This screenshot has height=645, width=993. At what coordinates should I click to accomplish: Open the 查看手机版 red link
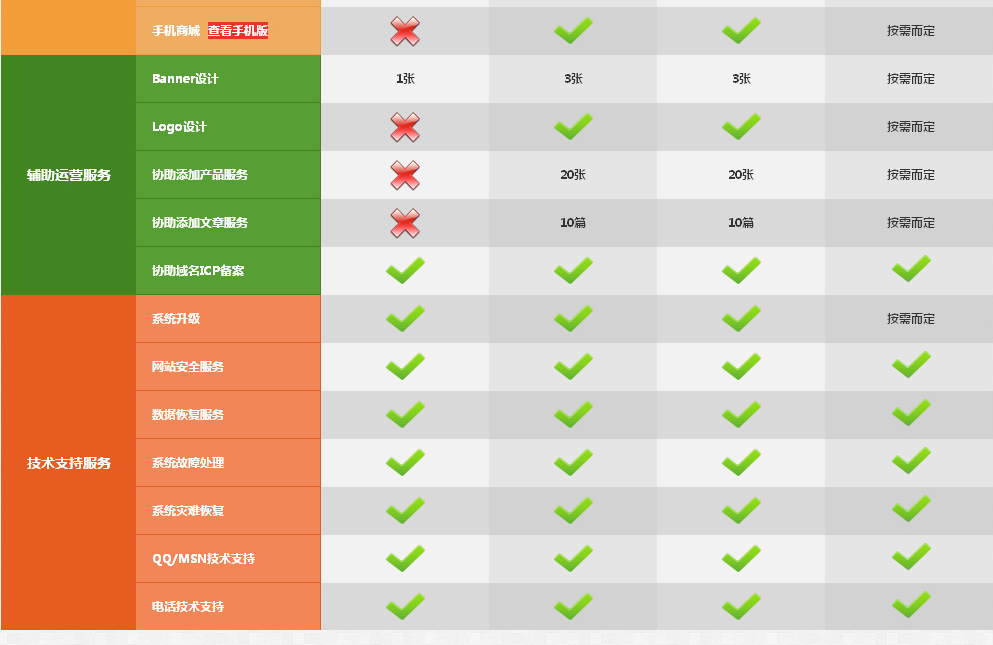(x=237, y=30)
